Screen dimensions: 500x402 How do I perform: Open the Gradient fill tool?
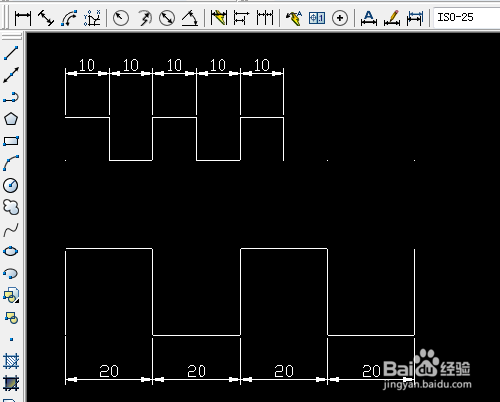pyautogui.click(x=11, y=383)
